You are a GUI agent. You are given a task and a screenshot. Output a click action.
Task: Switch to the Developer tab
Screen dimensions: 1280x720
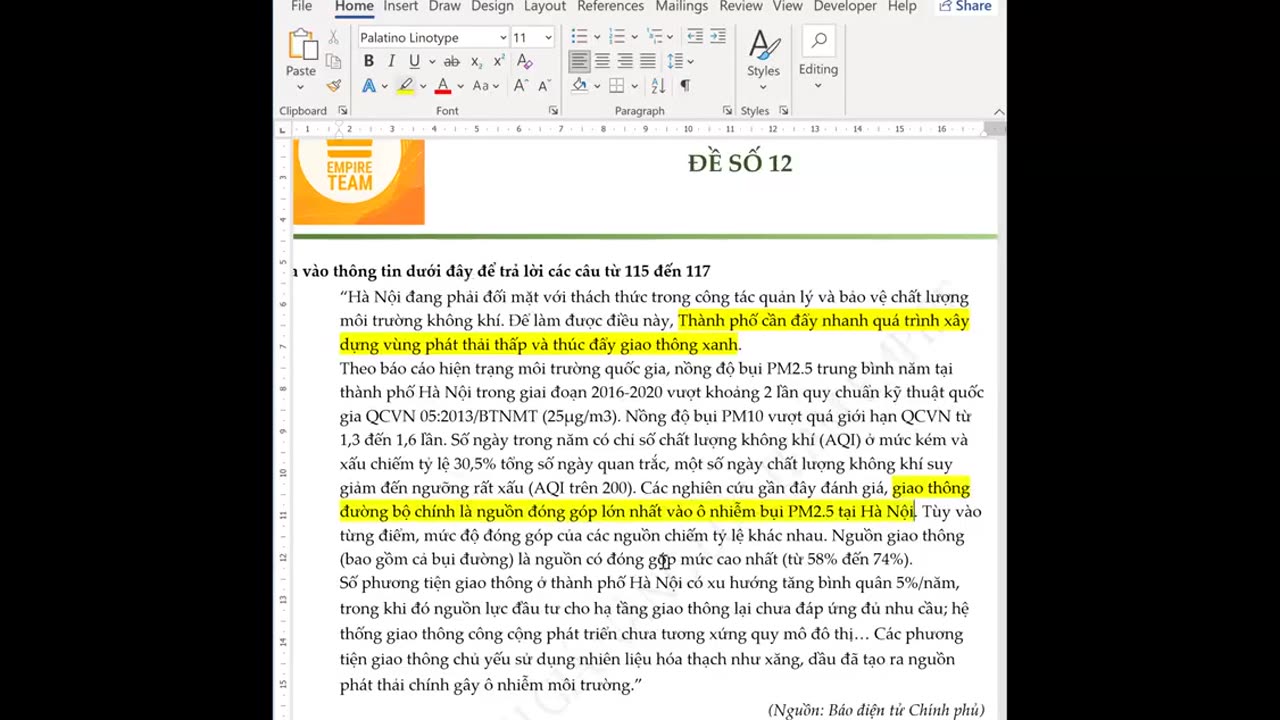[x=845, y=7]
